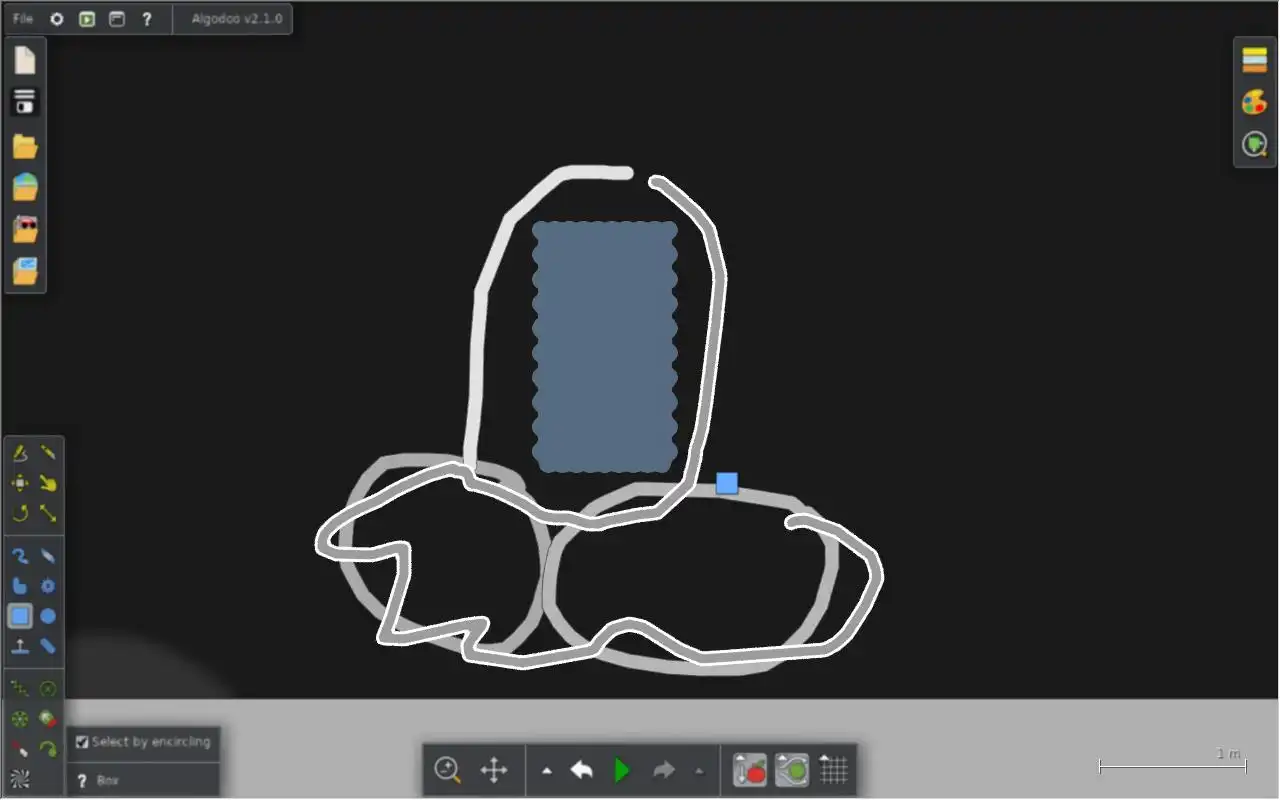Select the Plane tool
Screen dimensions: 1280x800
click(x=19, y=646)
